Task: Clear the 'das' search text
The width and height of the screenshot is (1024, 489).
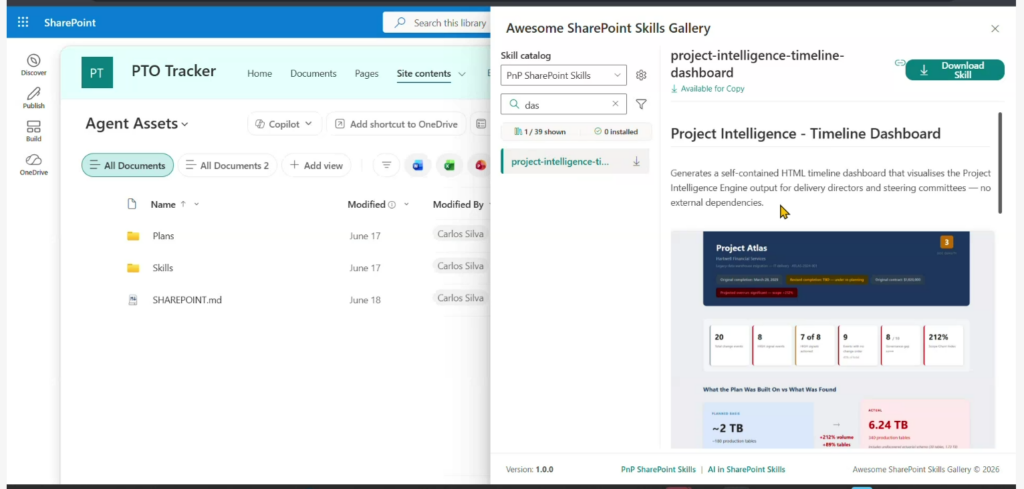Action: tap(615, 104)
